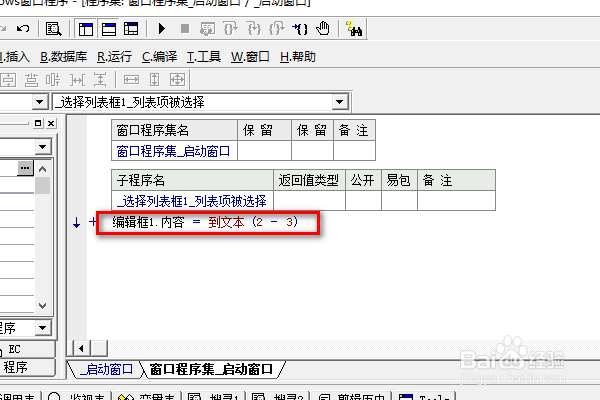Click the same-height sizing icon
Image resolution: width=600 pixels, height=400 pixels.
154,80
